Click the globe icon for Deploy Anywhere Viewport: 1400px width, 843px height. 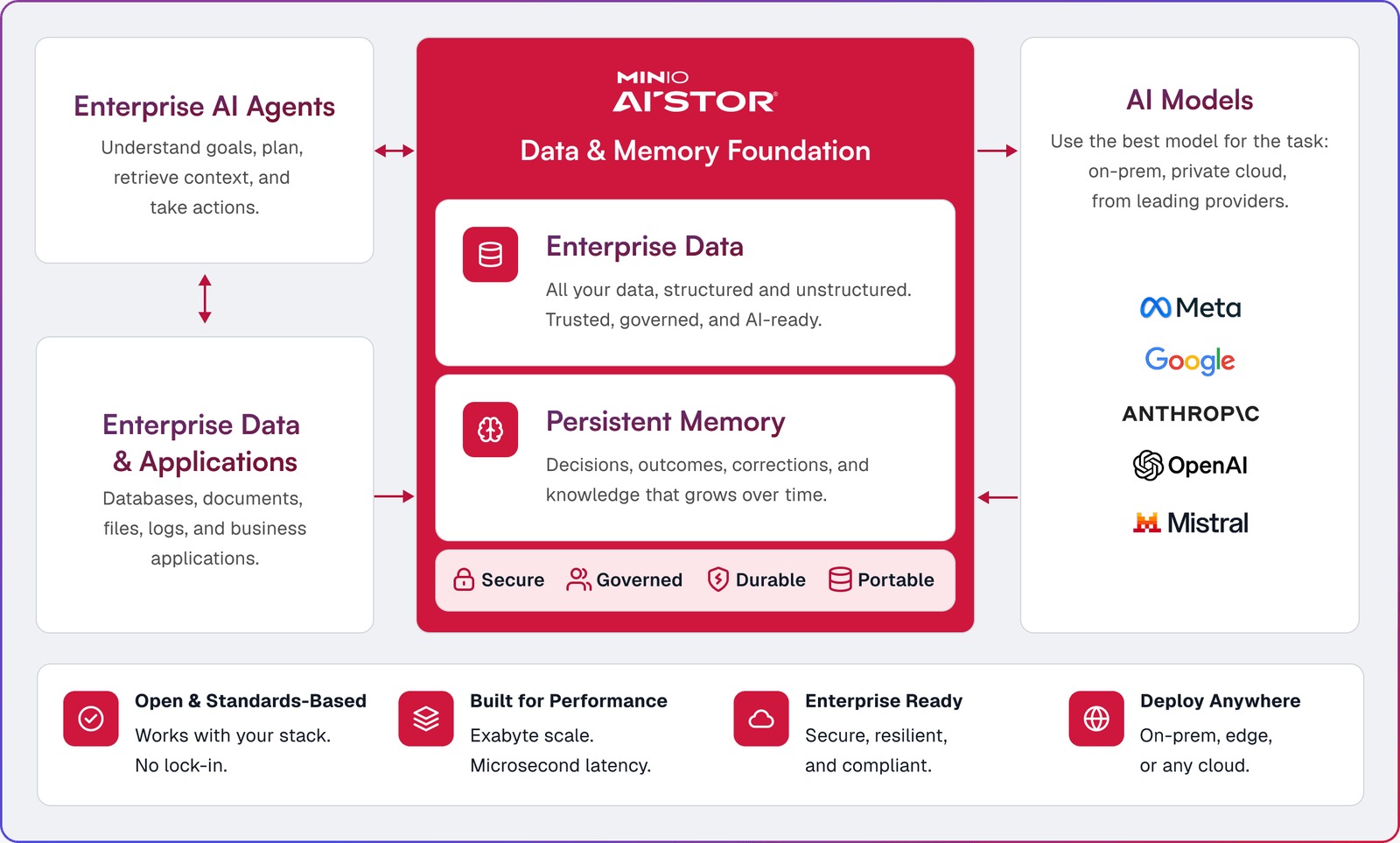point(1096,719)
